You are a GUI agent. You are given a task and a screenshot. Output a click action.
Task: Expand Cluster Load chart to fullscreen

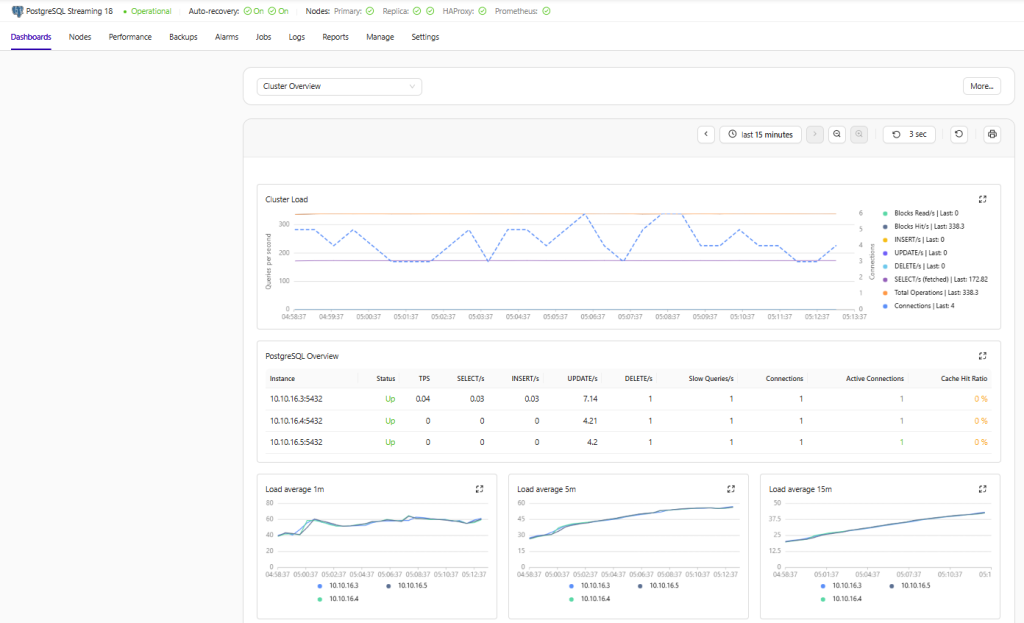point(982,199)
